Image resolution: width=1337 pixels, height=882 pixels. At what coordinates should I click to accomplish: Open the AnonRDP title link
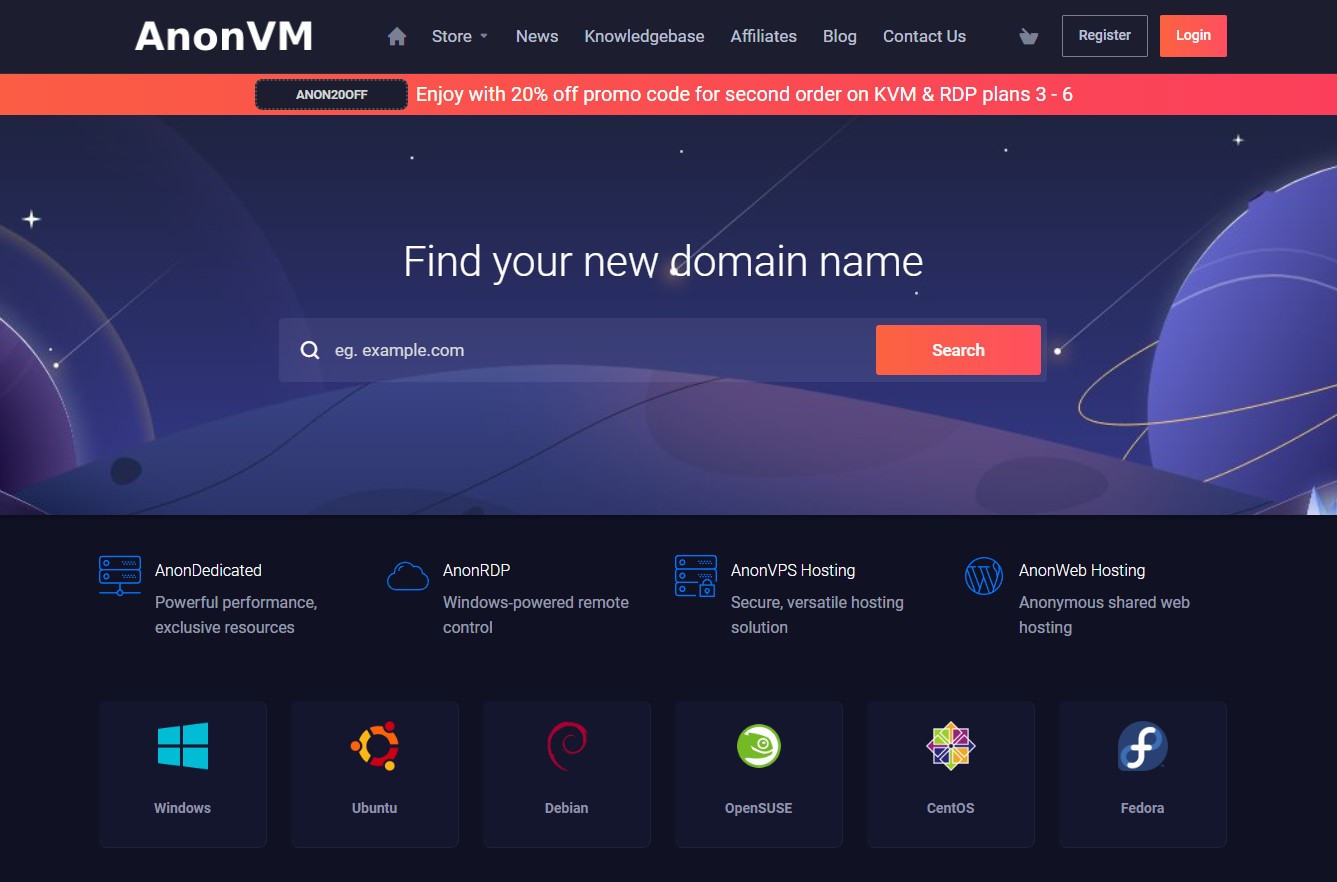pos(476,570)
